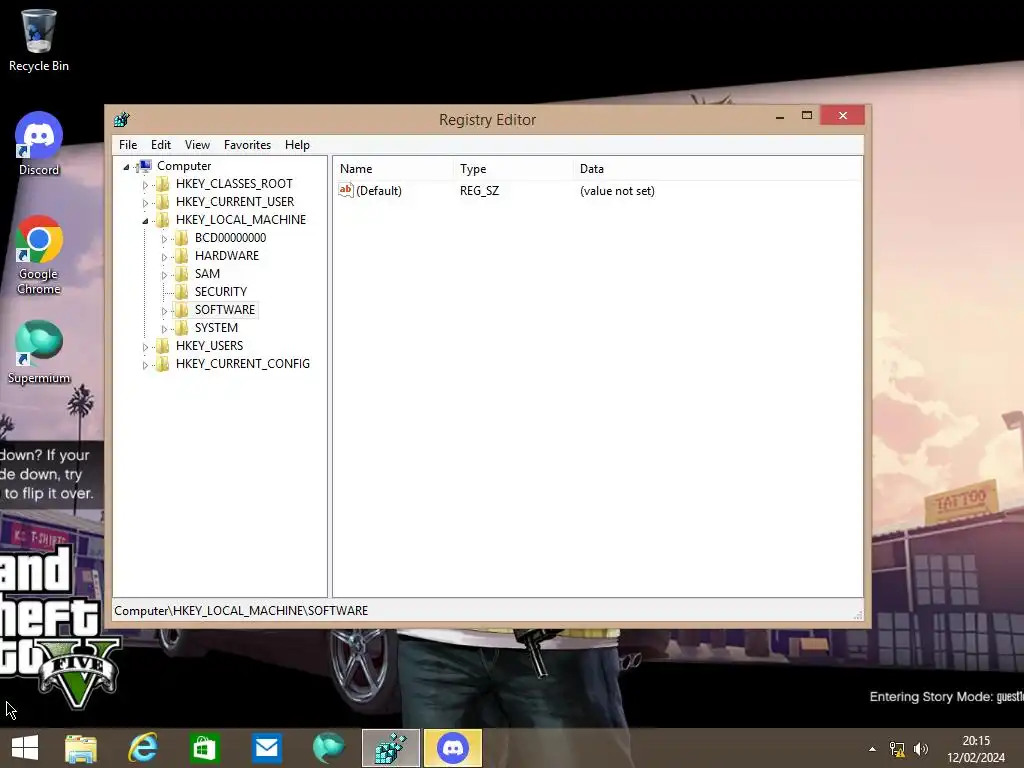1024x768 pixels.
Task: Click the REG_SZ type cell
Action: click(479, 191)
